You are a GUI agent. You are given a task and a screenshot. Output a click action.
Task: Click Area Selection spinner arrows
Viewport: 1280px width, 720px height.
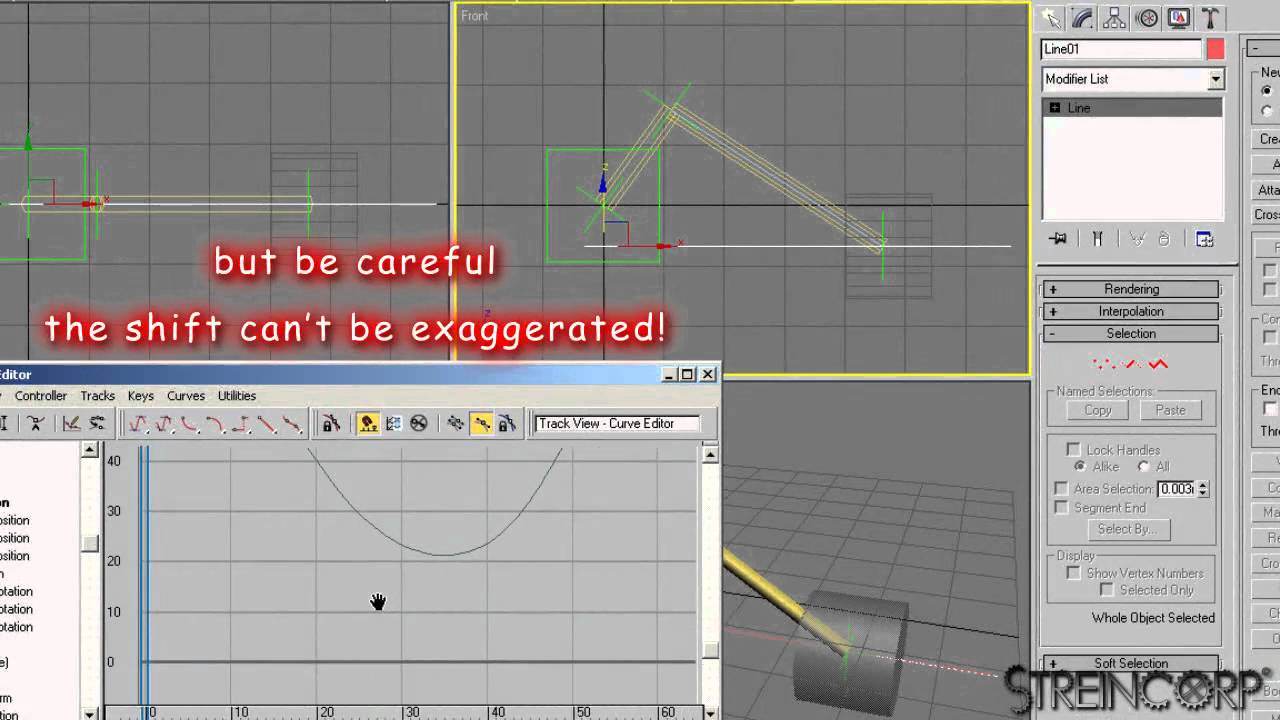coord(1203,489)
